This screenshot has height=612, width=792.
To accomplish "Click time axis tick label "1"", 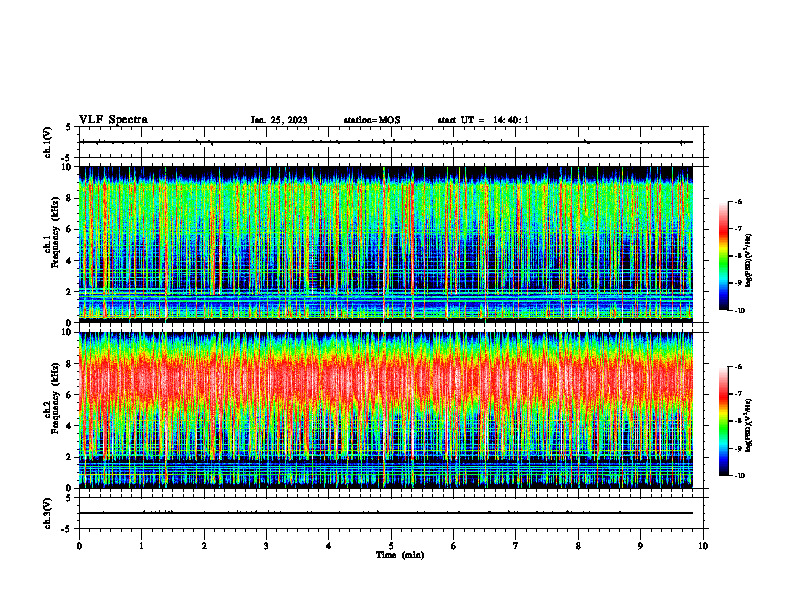I will click(141, 546).
